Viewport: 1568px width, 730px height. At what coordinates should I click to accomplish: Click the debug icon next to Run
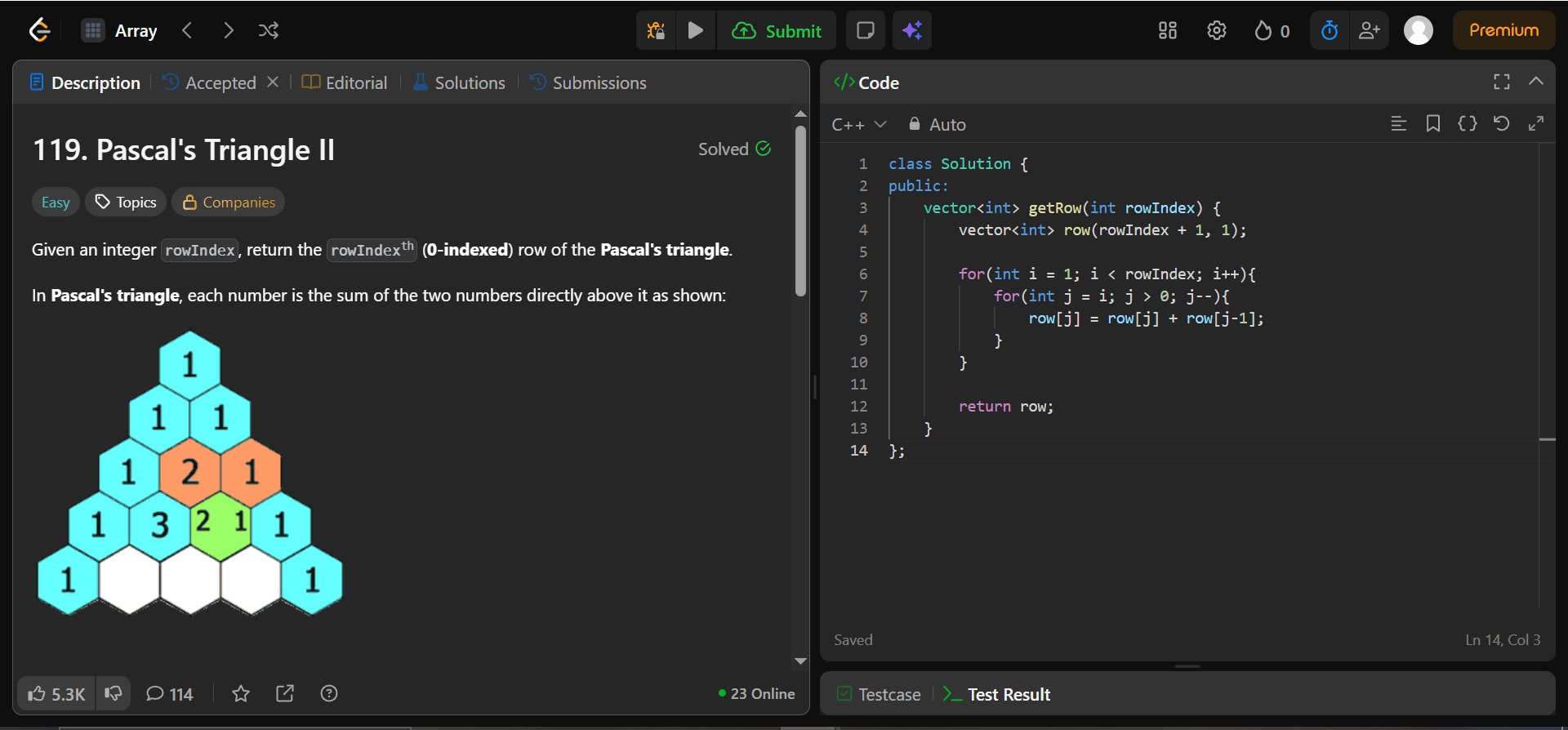tap(656, 31)
